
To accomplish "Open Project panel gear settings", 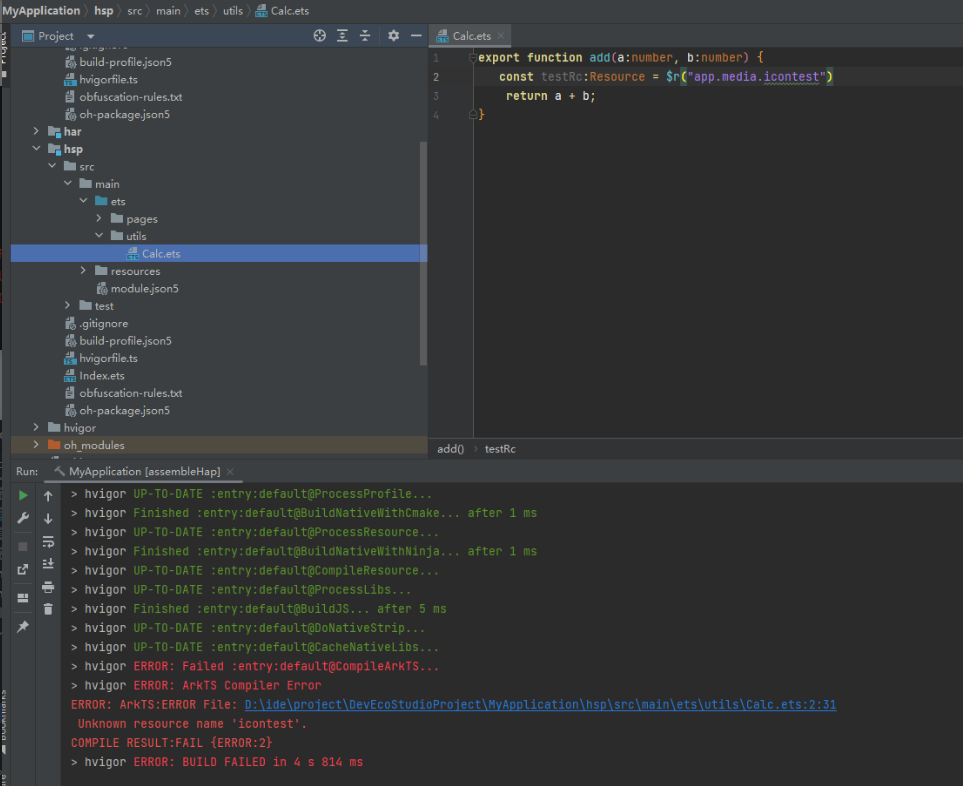I will click(393, 36).
